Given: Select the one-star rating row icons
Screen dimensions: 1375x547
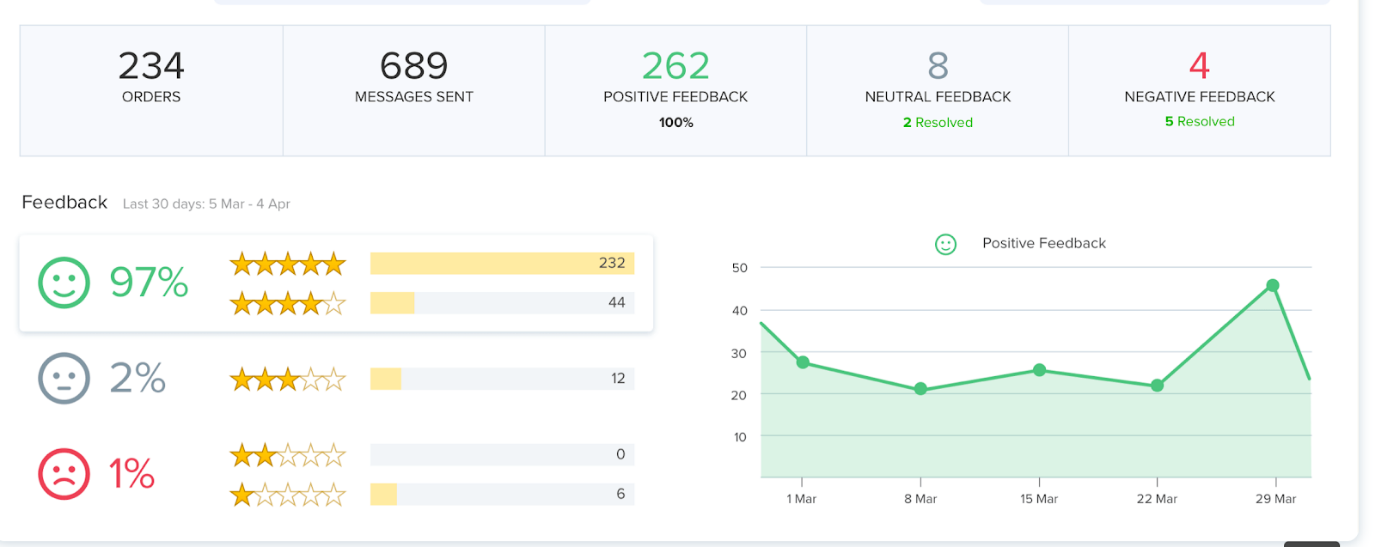Looking at the screenshot, I should (287, 494).
